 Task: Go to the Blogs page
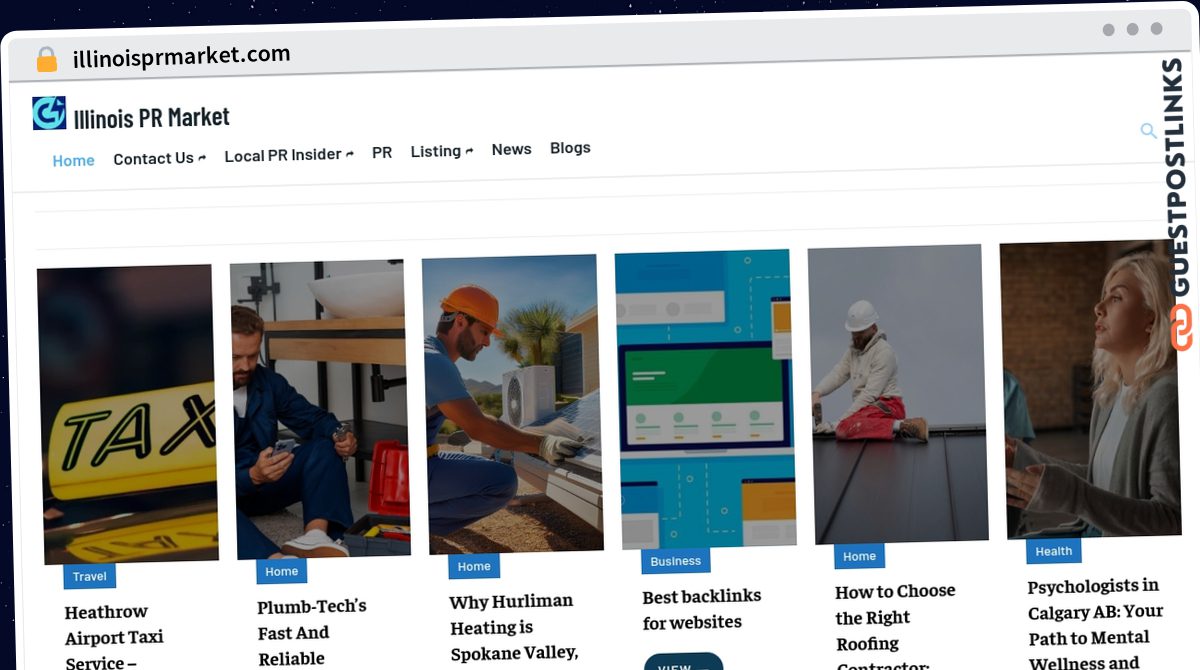tap(570, 147)
